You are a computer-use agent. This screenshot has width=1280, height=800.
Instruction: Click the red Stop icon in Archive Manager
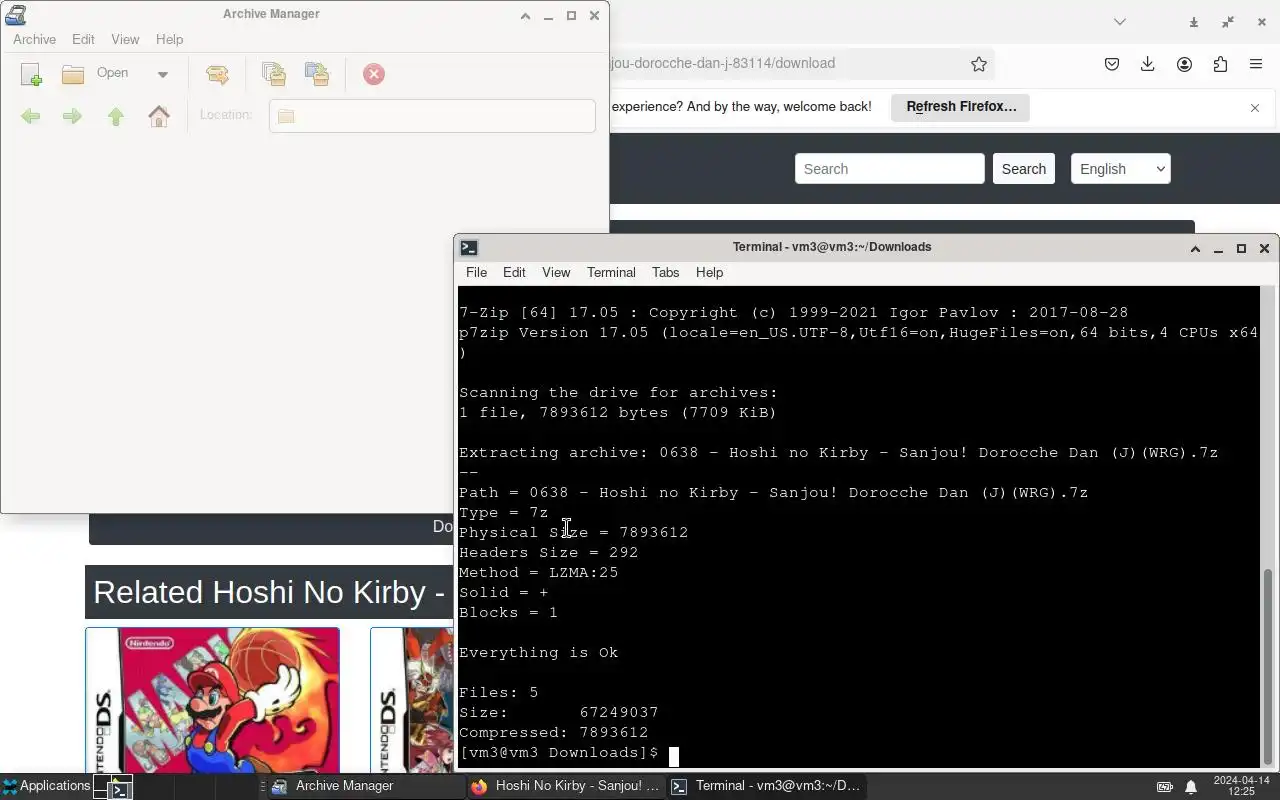click(x=374, y=74)
